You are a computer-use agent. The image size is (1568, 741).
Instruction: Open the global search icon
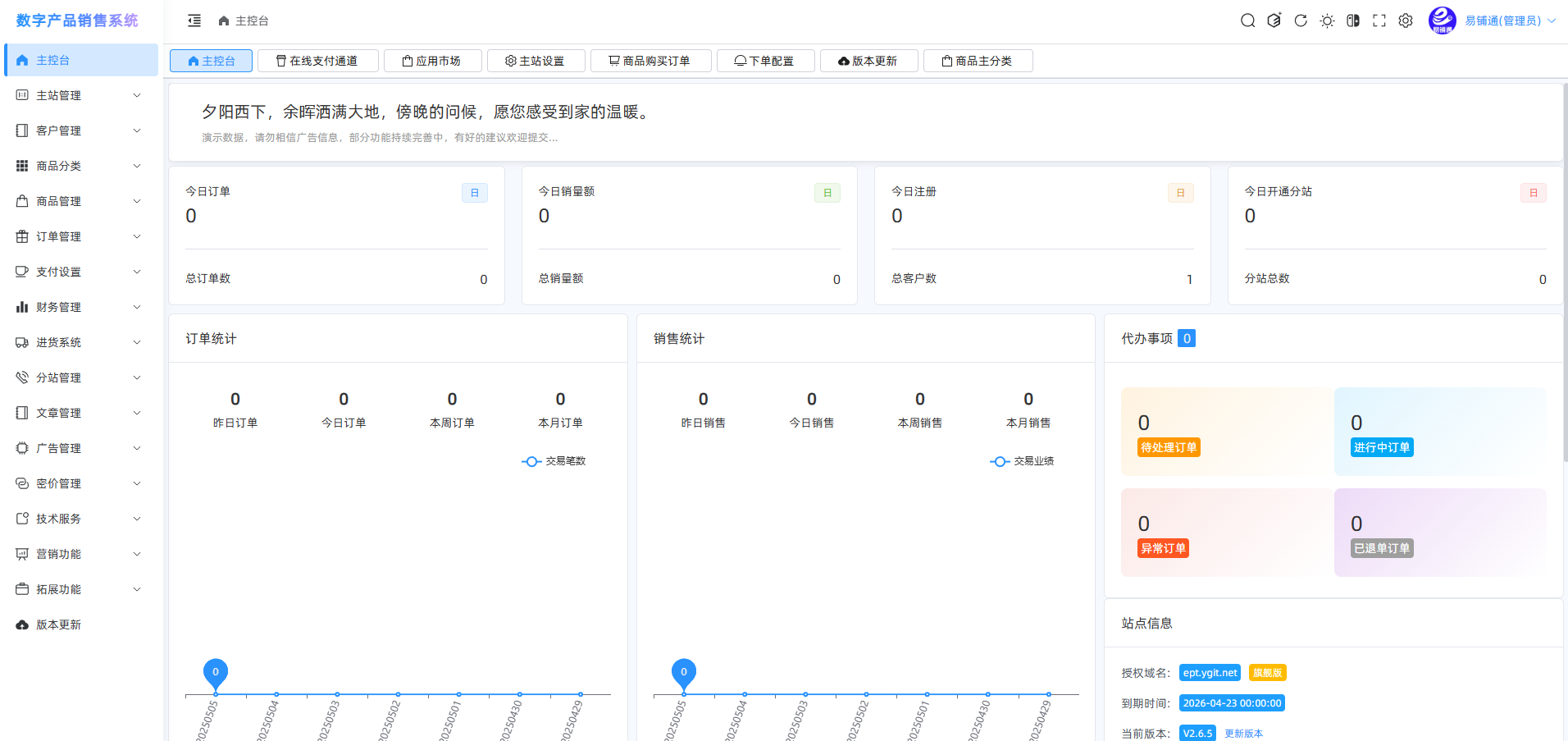pyautogui.click(x=1247, y=21)
